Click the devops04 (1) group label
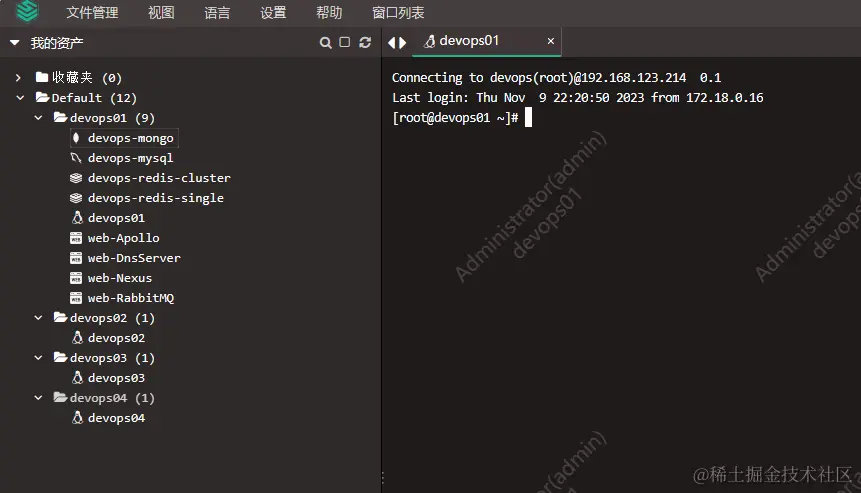The image size is (861, 493). pyautogui.click(x=112, y=398)
